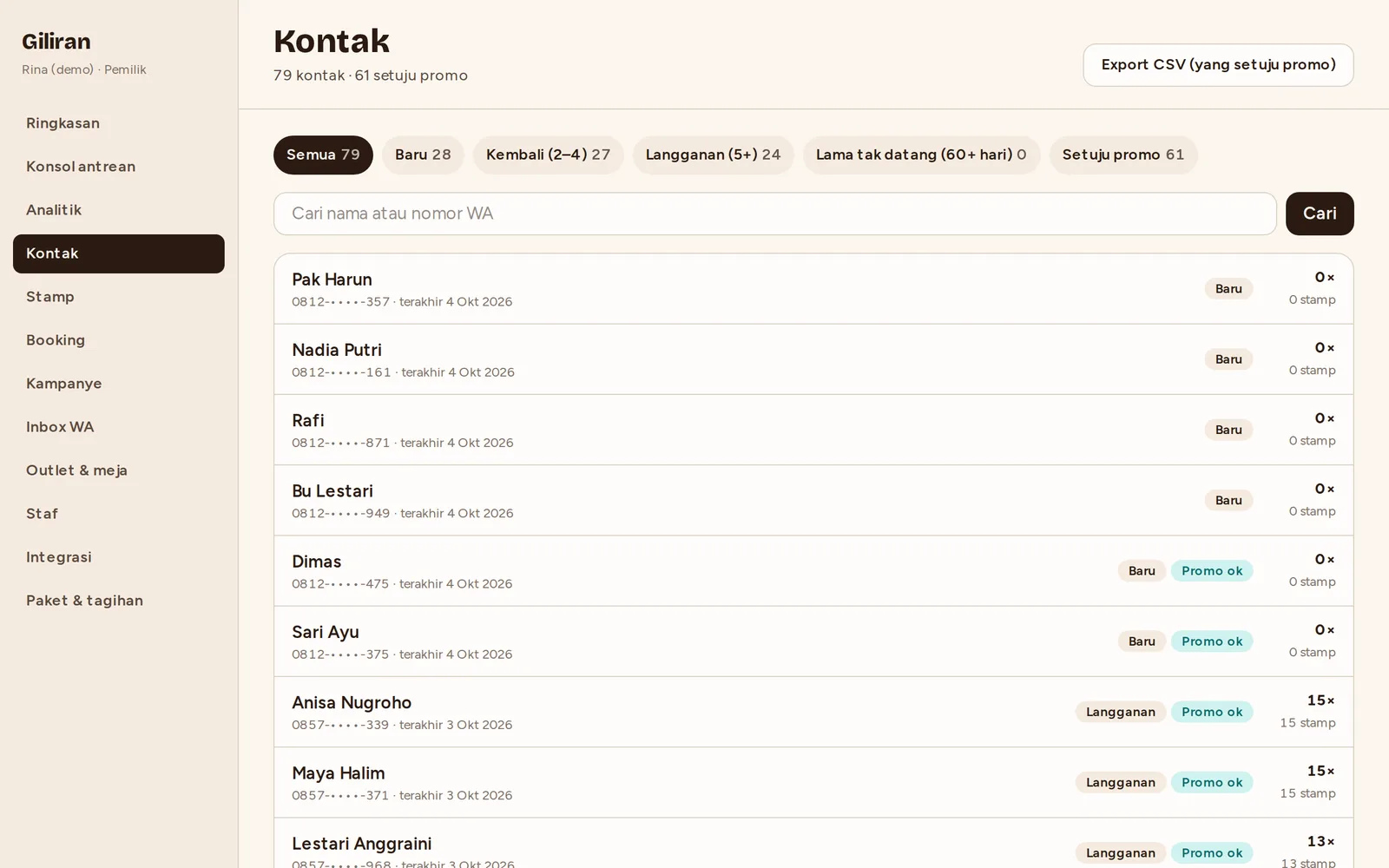
Task: Open Pak Harun contact row
Action: pos(813,289)
